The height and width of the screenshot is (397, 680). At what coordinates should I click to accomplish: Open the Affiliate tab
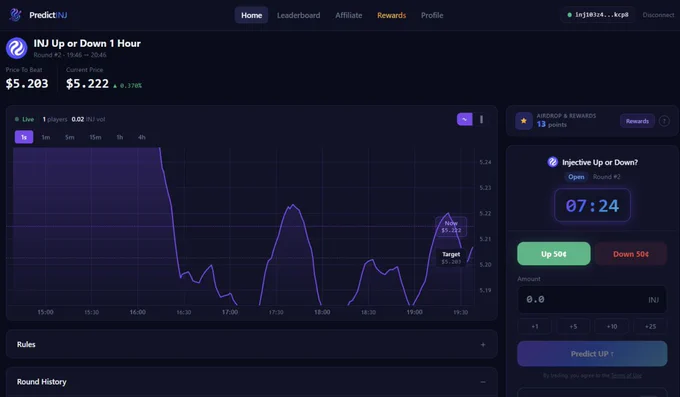(x=349, y=15)
